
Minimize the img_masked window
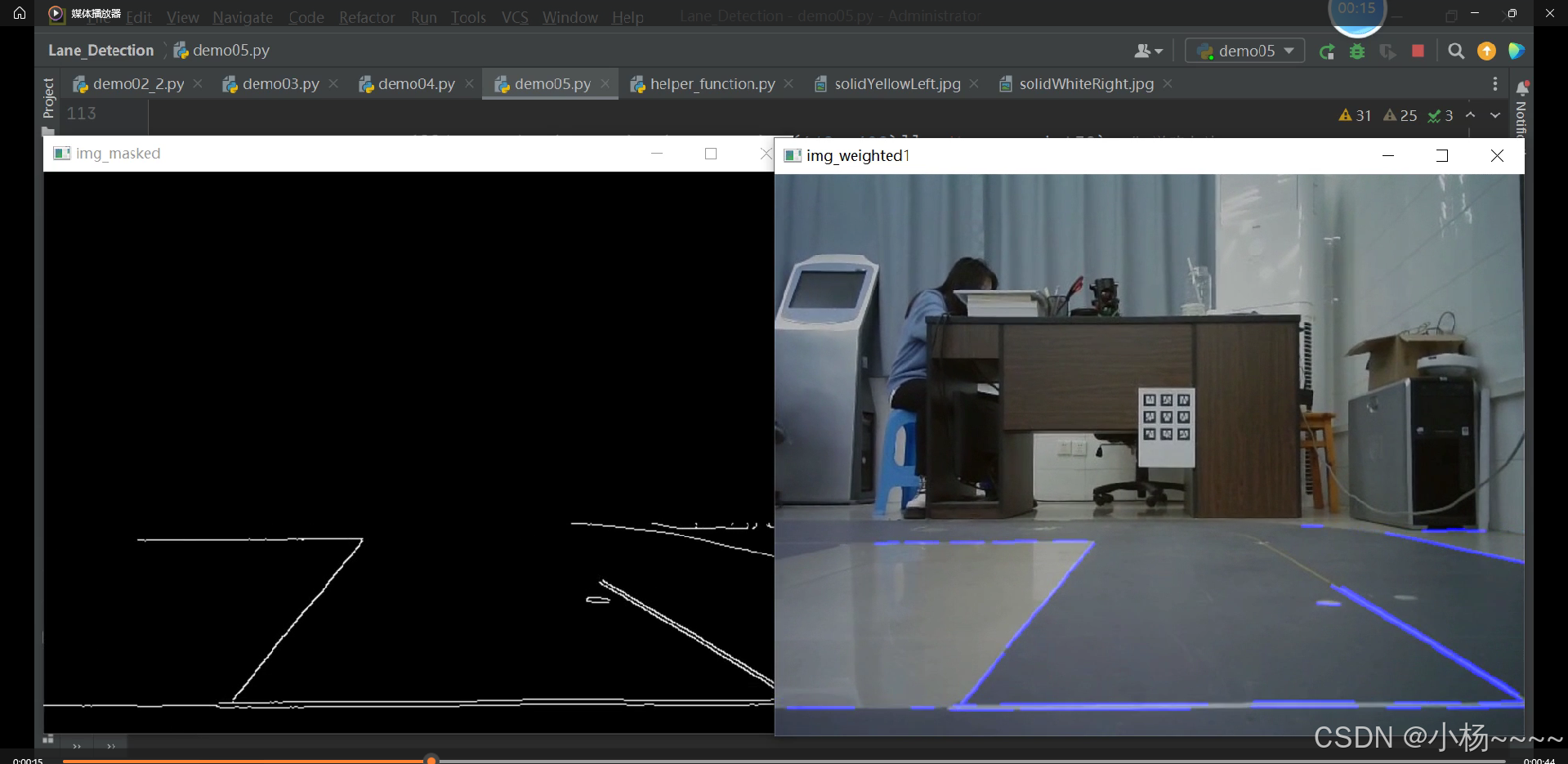click(x=657, y=154)
